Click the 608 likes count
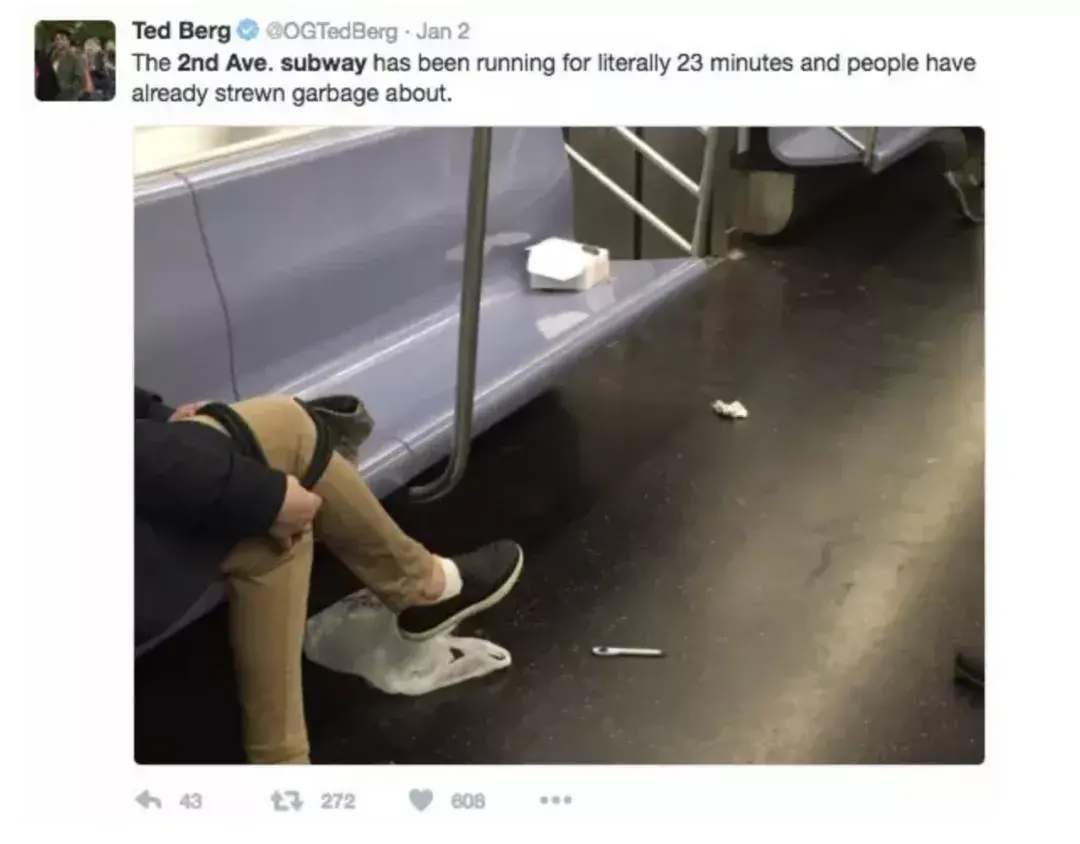The width and height of the screenshot is (1080, 844). click(468, 801)
